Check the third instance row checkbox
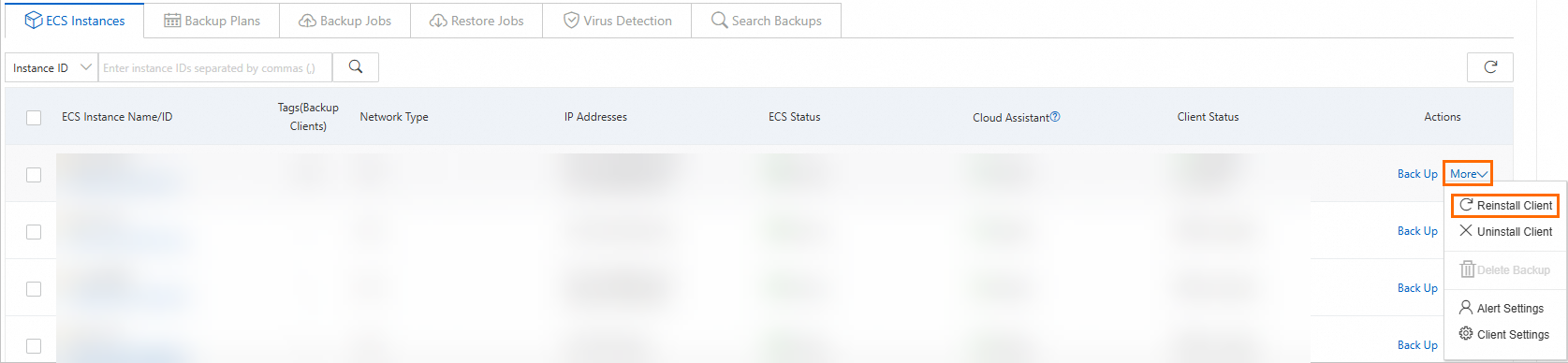 click(34, 289)
